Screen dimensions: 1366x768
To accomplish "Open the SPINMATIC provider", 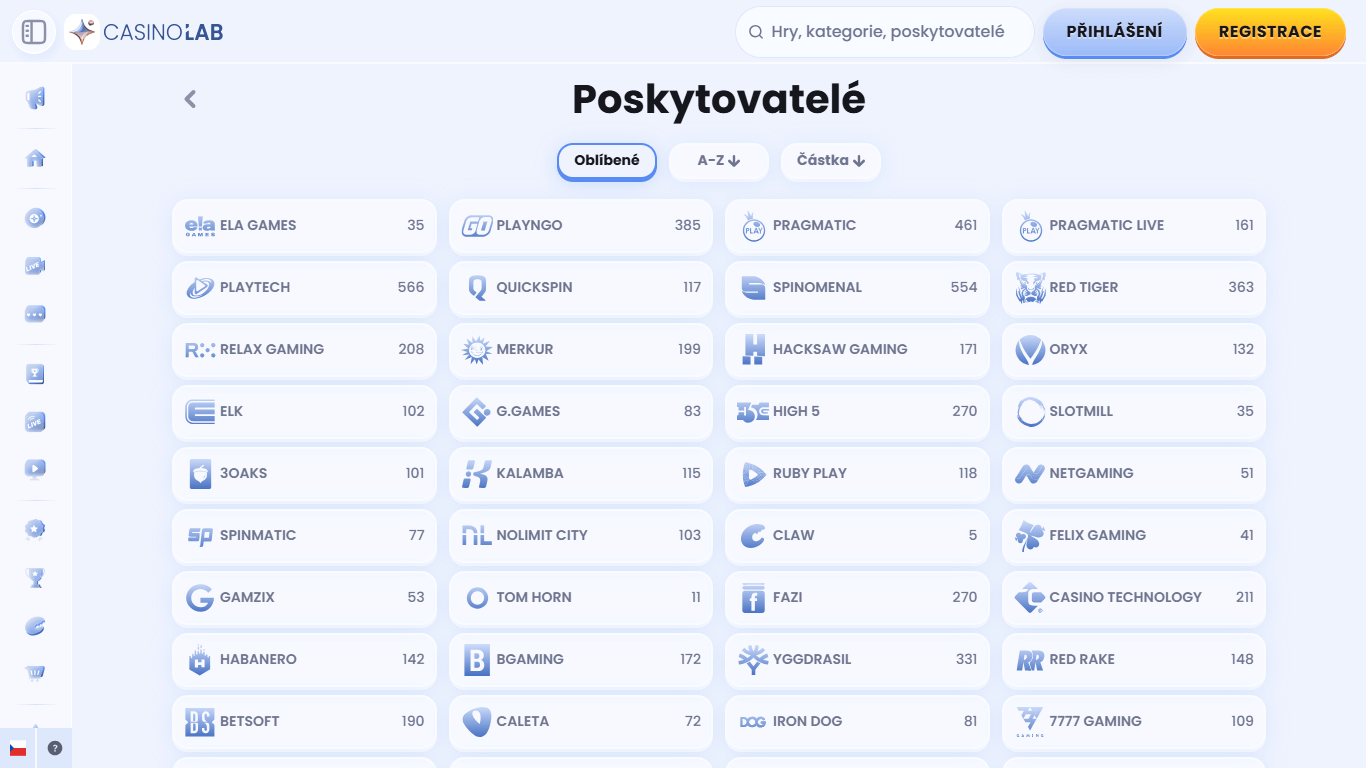I will point(304,535).
